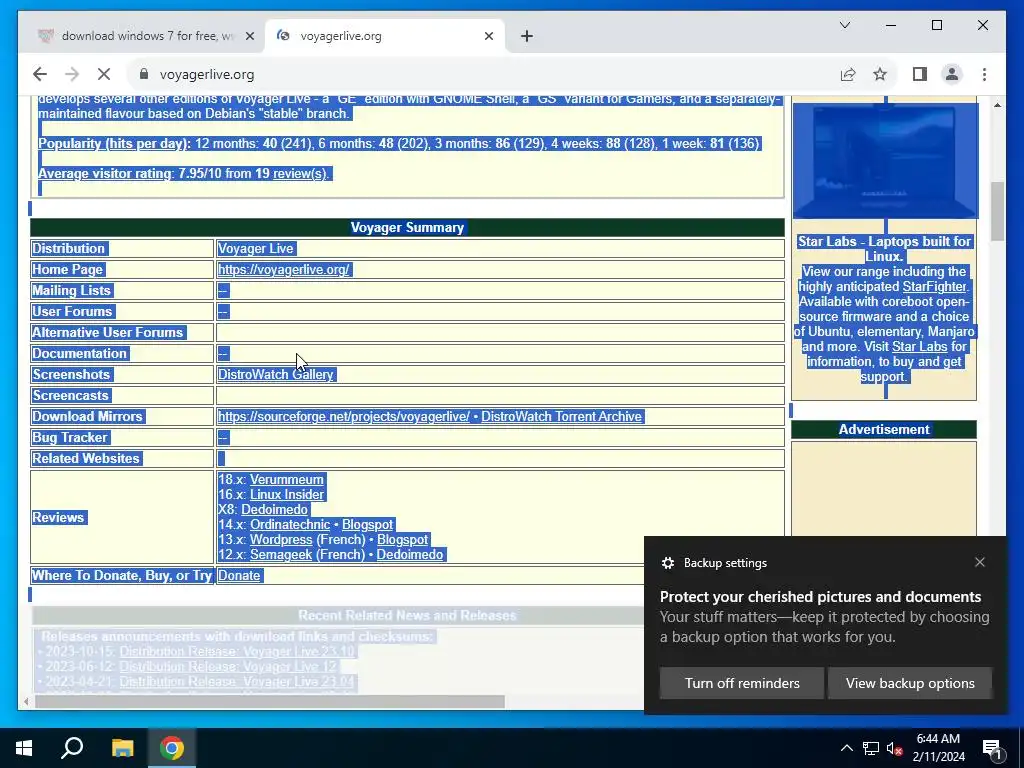Open the https://voyagerlive.org/ home page link
This screenshot has height=768, width=1024.
coord(284,269)
